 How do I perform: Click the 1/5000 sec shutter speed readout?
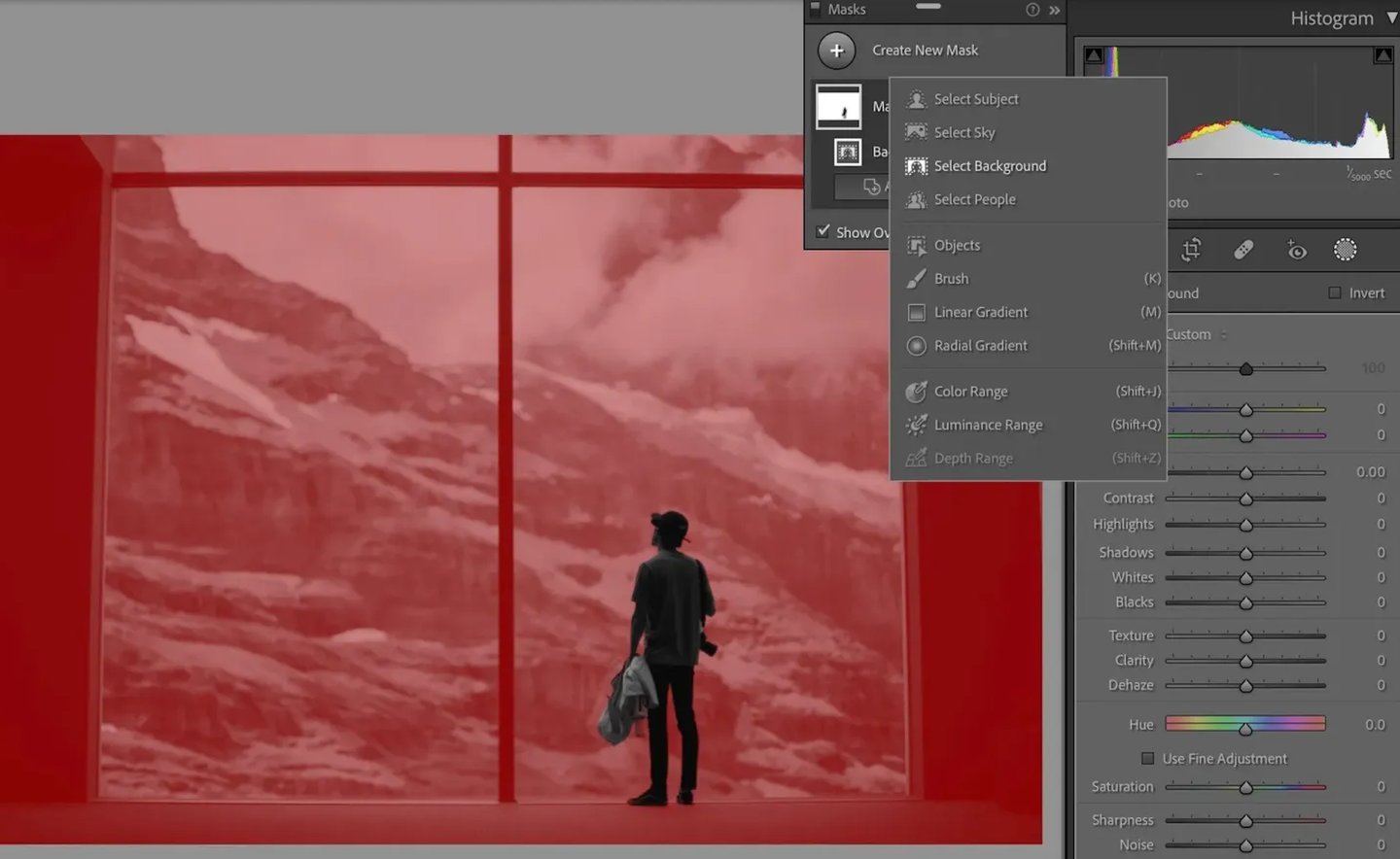click(1369, 174)
